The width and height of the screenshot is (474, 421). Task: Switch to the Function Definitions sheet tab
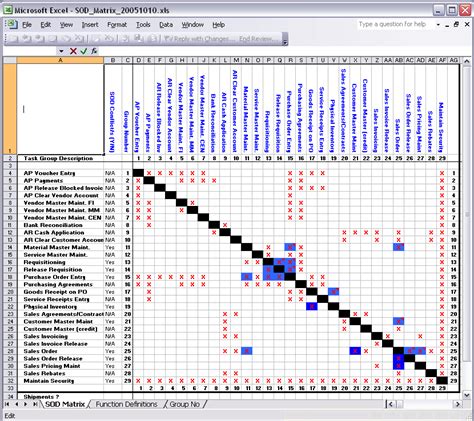point(126,404)
